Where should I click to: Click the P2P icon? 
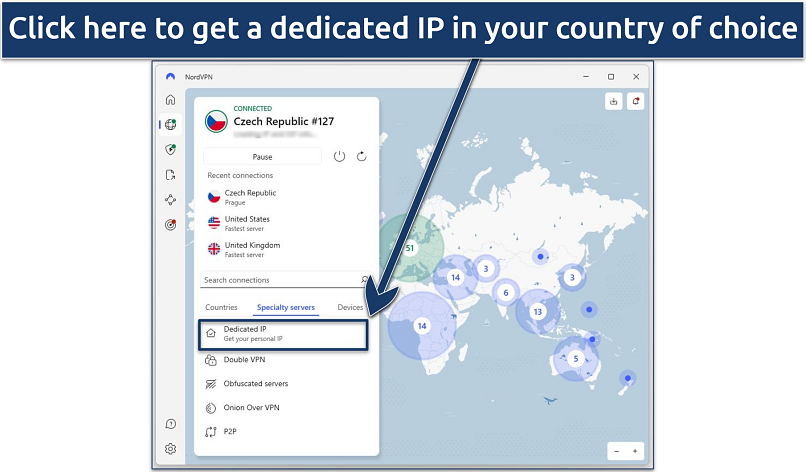click(x=211, y=432)
